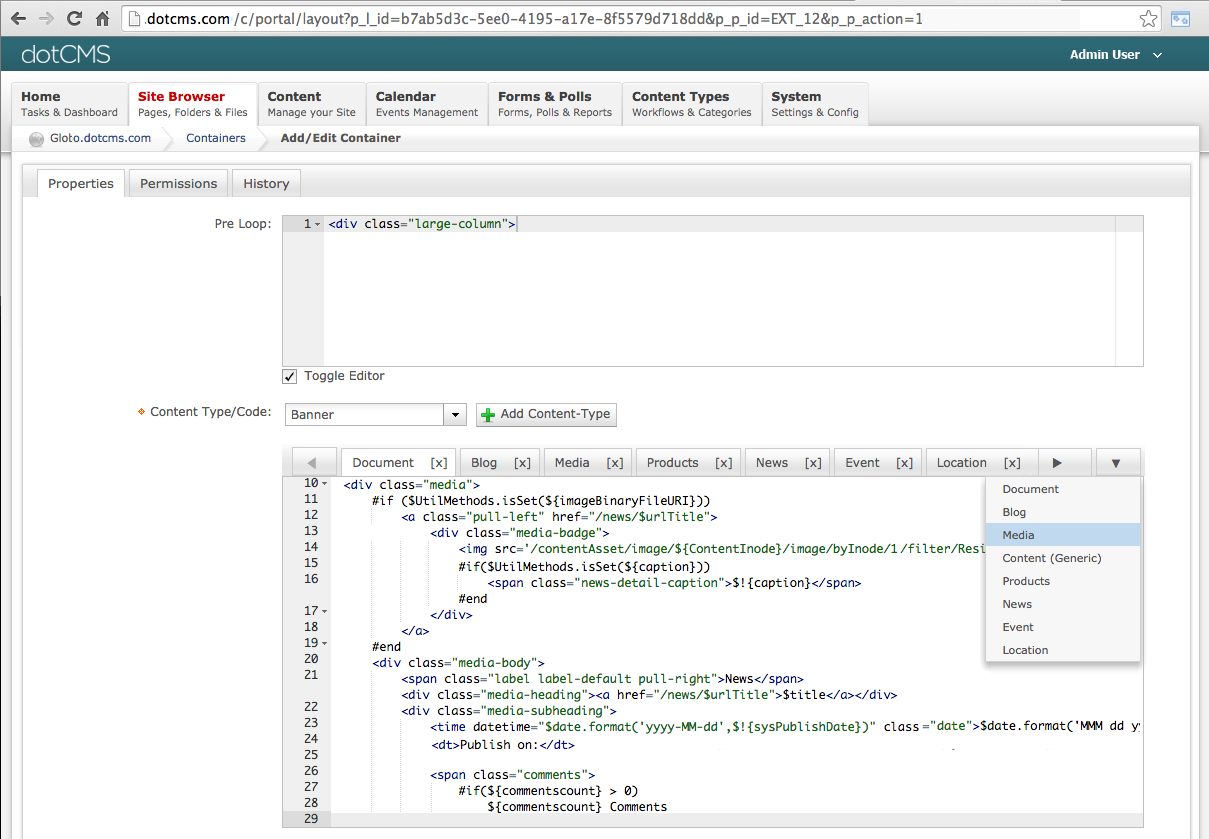Remove the Products tab via [x]
Viewport: 1209px width, 839px height.
pos(723,463)
